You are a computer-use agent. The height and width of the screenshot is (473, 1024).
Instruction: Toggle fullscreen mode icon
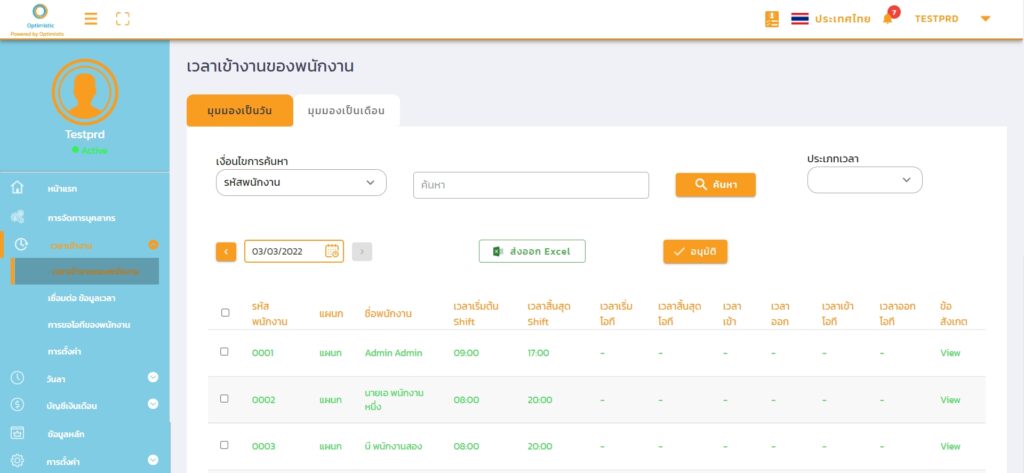pyautogui.click(x=123, y=18)
